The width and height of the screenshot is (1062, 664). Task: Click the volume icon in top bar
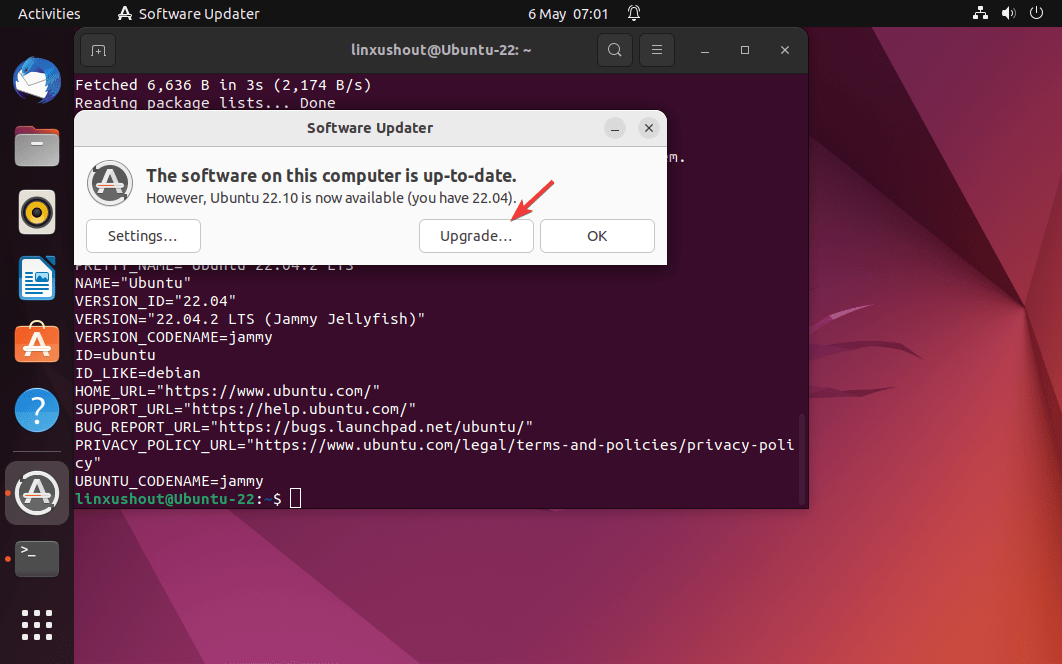click(x=1008, y=13)
